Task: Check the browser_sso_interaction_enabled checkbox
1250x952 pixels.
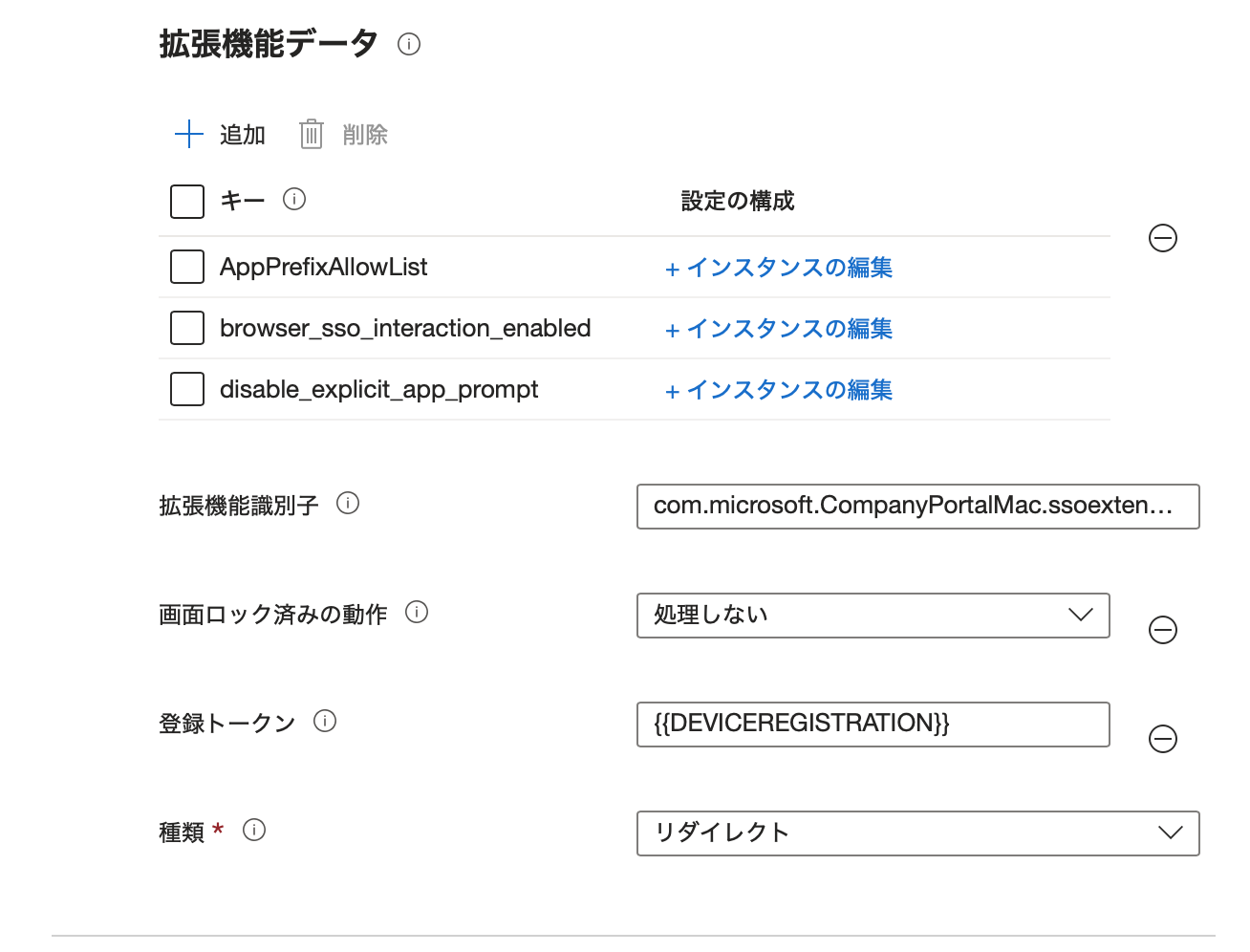Action: click(x=187, y=328)
